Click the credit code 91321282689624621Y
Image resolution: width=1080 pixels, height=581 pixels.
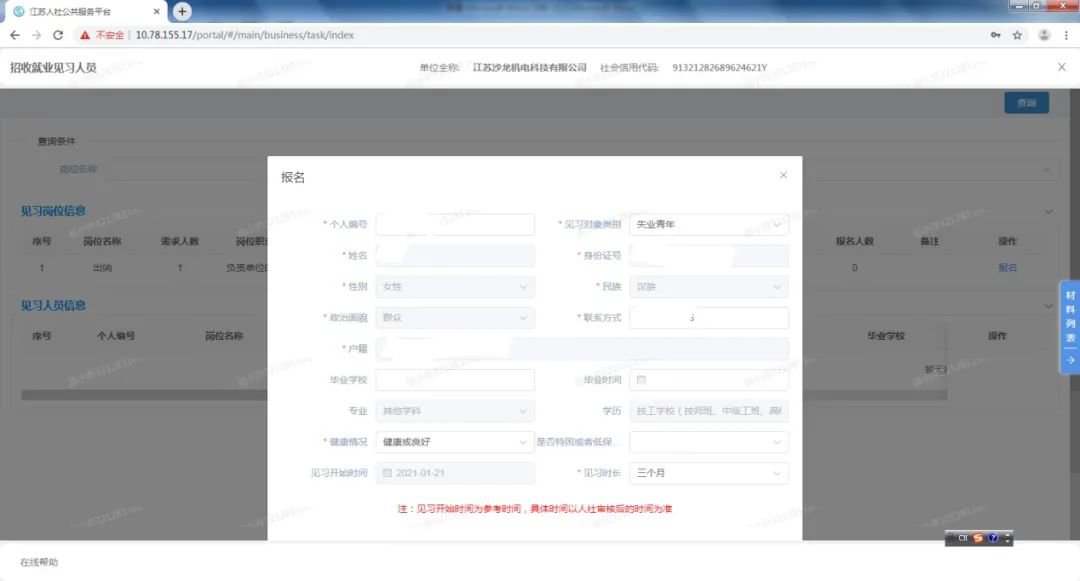(720, 67)
